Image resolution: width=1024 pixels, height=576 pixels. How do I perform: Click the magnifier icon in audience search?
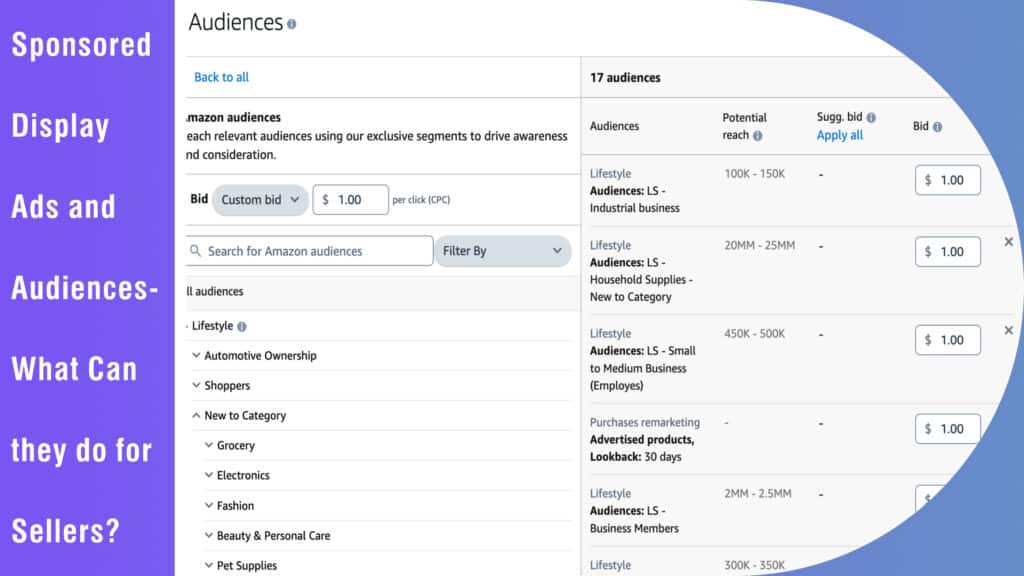point(195,251)
